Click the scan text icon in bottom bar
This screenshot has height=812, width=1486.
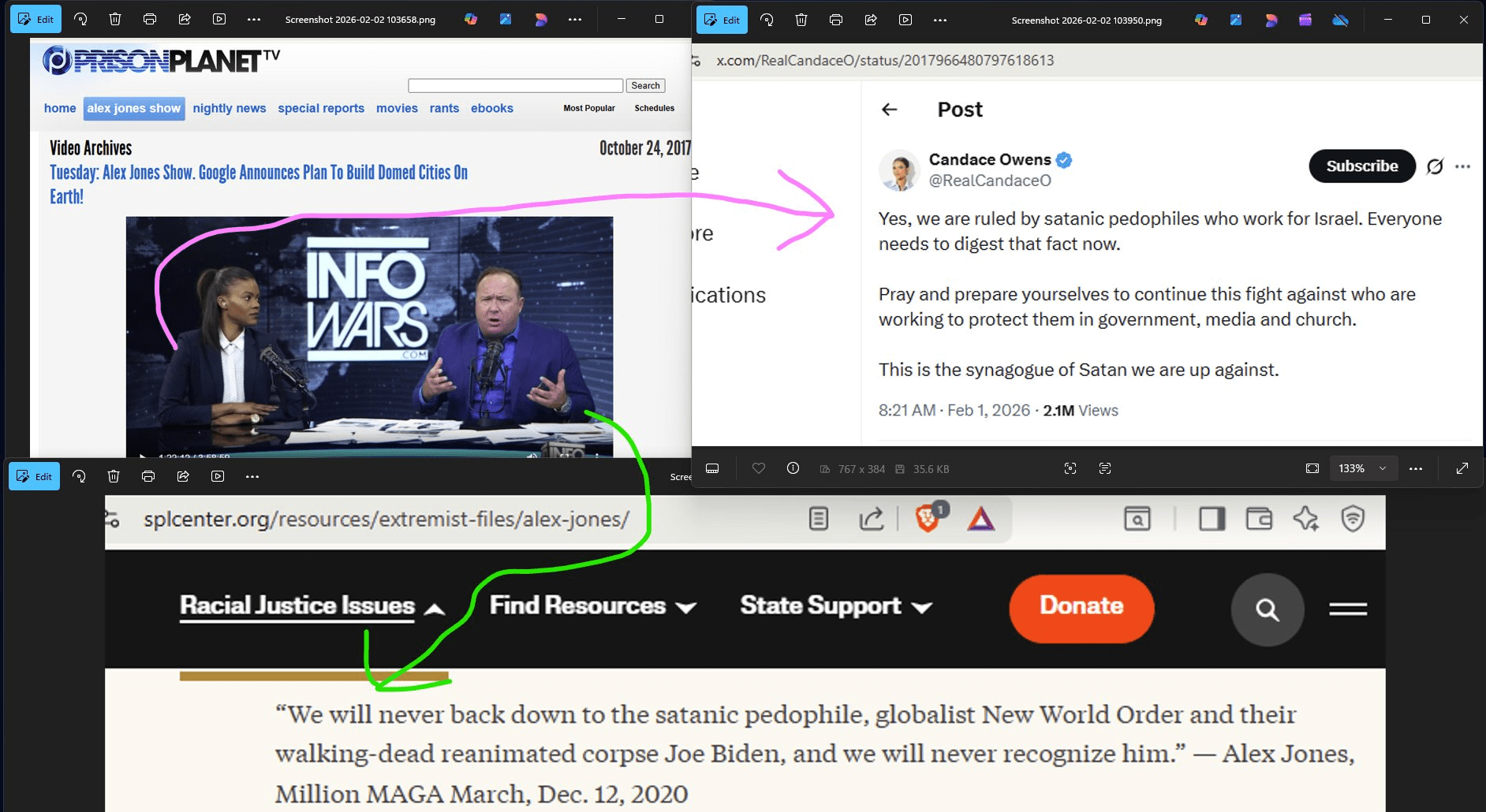point(1105,468)
